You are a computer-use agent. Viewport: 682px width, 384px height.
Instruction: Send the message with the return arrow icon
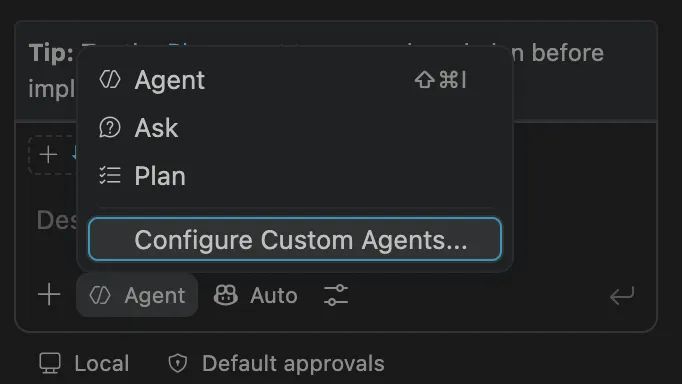tap(622, 296)
